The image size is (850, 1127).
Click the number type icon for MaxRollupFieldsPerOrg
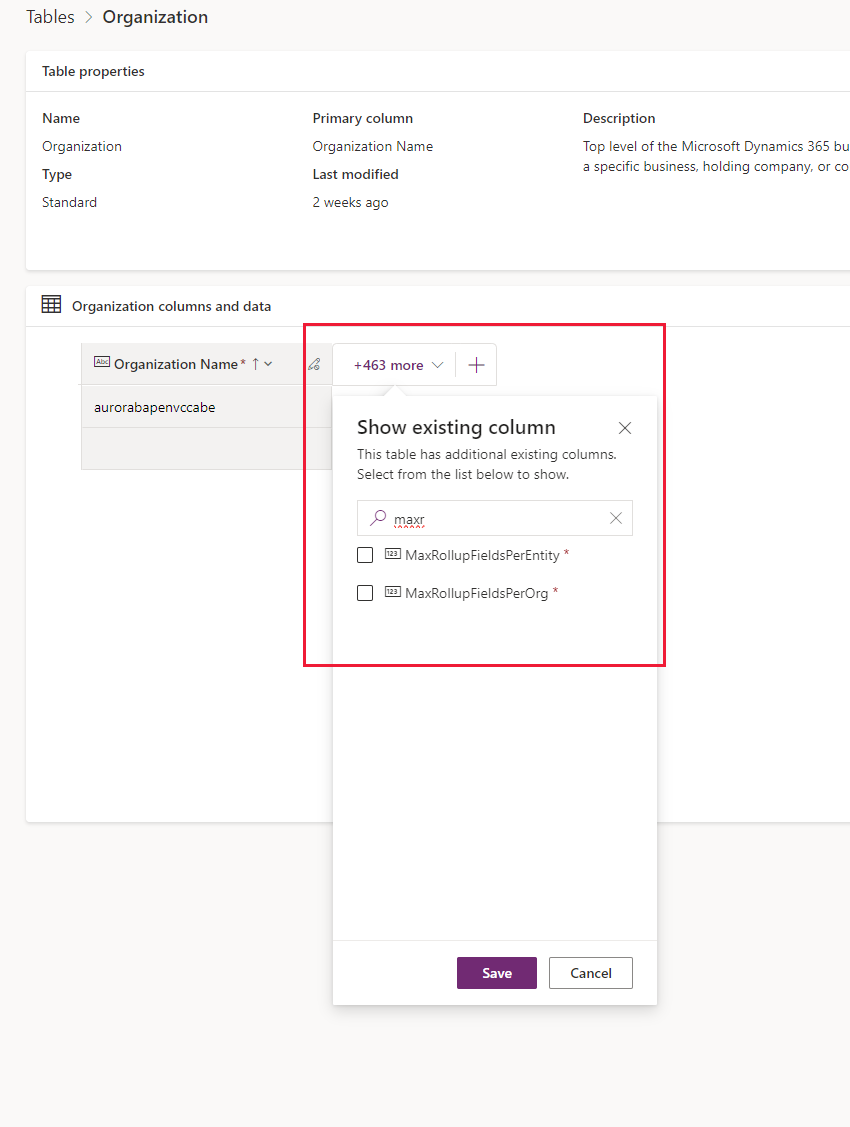[392, 592]
